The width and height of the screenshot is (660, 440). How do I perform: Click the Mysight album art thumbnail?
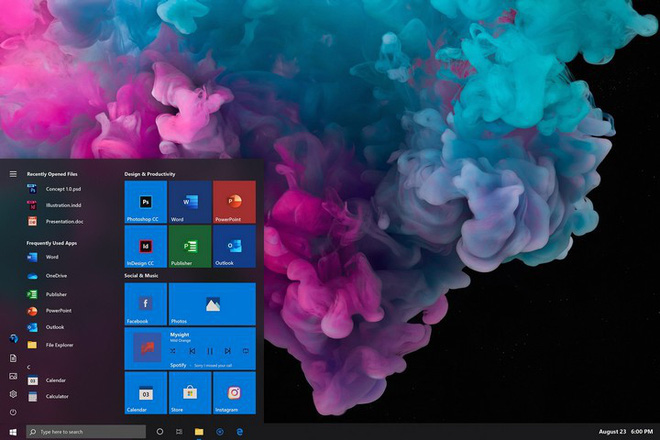click(x=147, y=347)
